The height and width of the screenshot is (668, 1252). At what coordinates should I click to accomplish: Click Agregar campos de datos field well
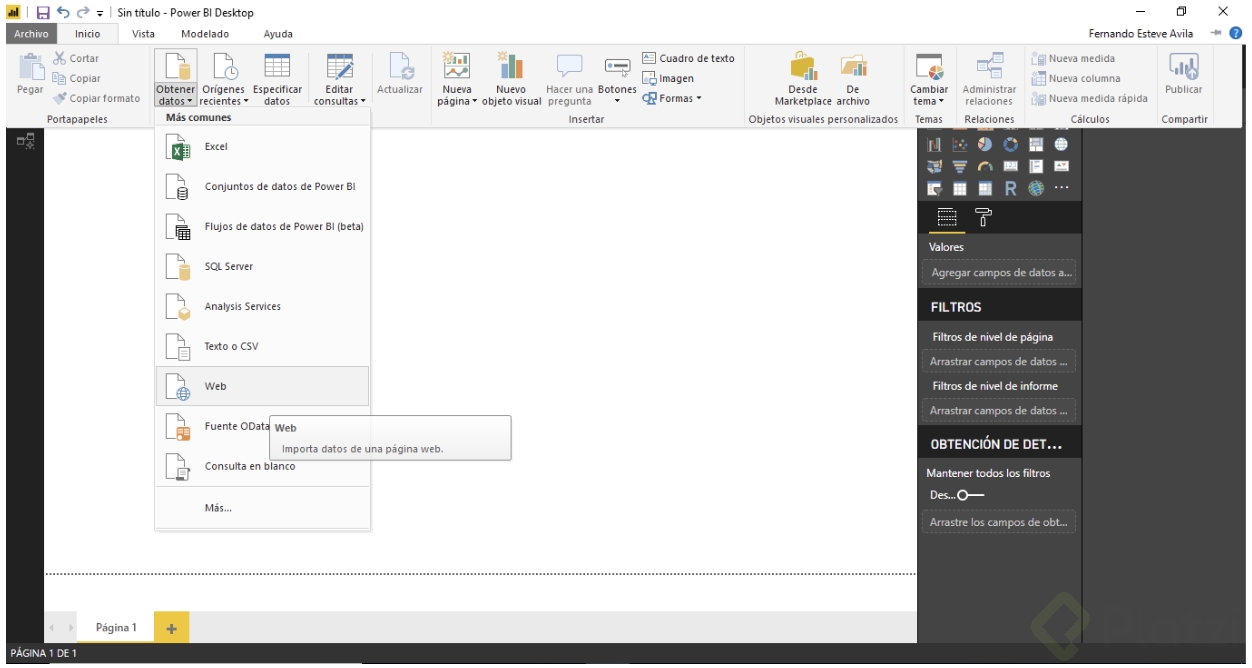pos(998,272)
